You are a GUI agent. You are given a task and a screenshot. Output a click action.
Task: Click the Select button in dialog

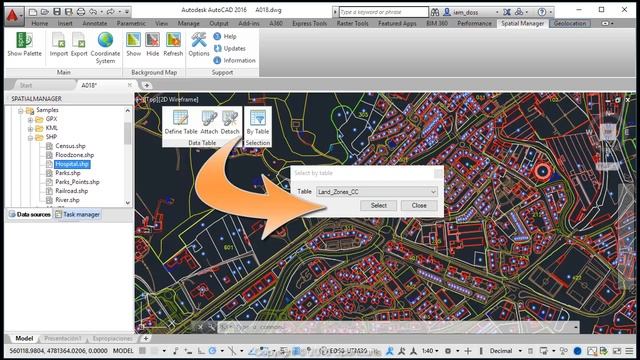coord(378,205)
